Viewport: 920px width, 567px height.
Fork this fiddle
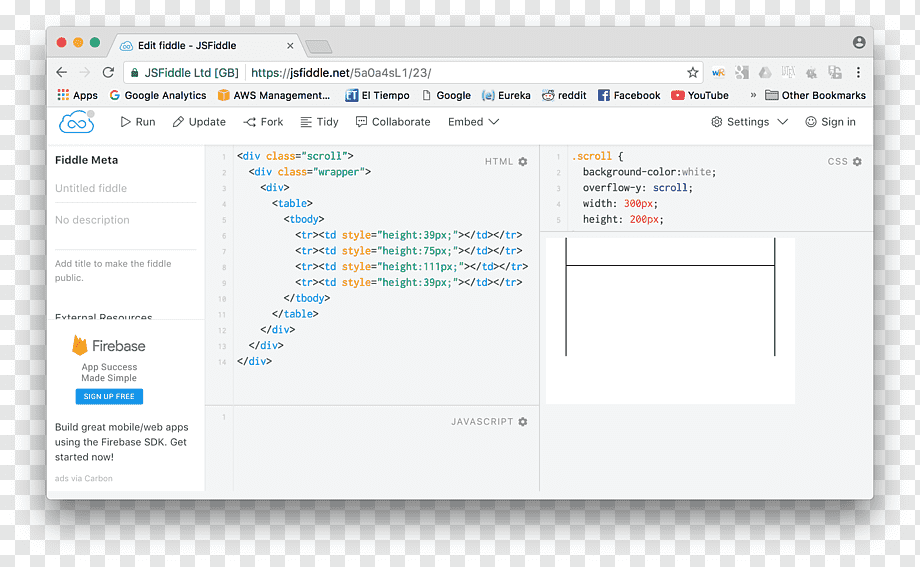263,122
